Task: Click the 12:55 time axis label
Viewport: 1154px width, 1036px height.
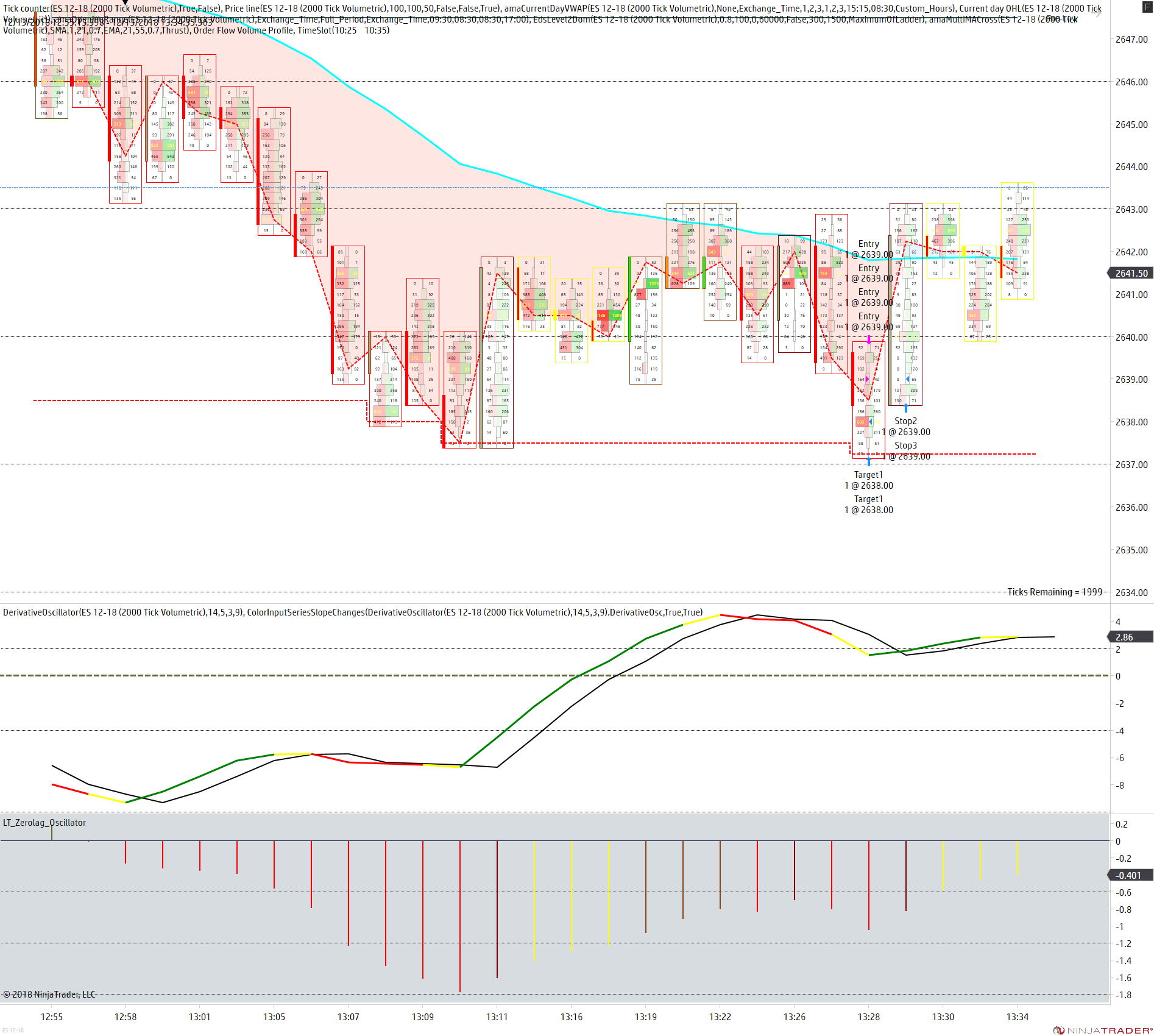Action: tap(52, 1016)
